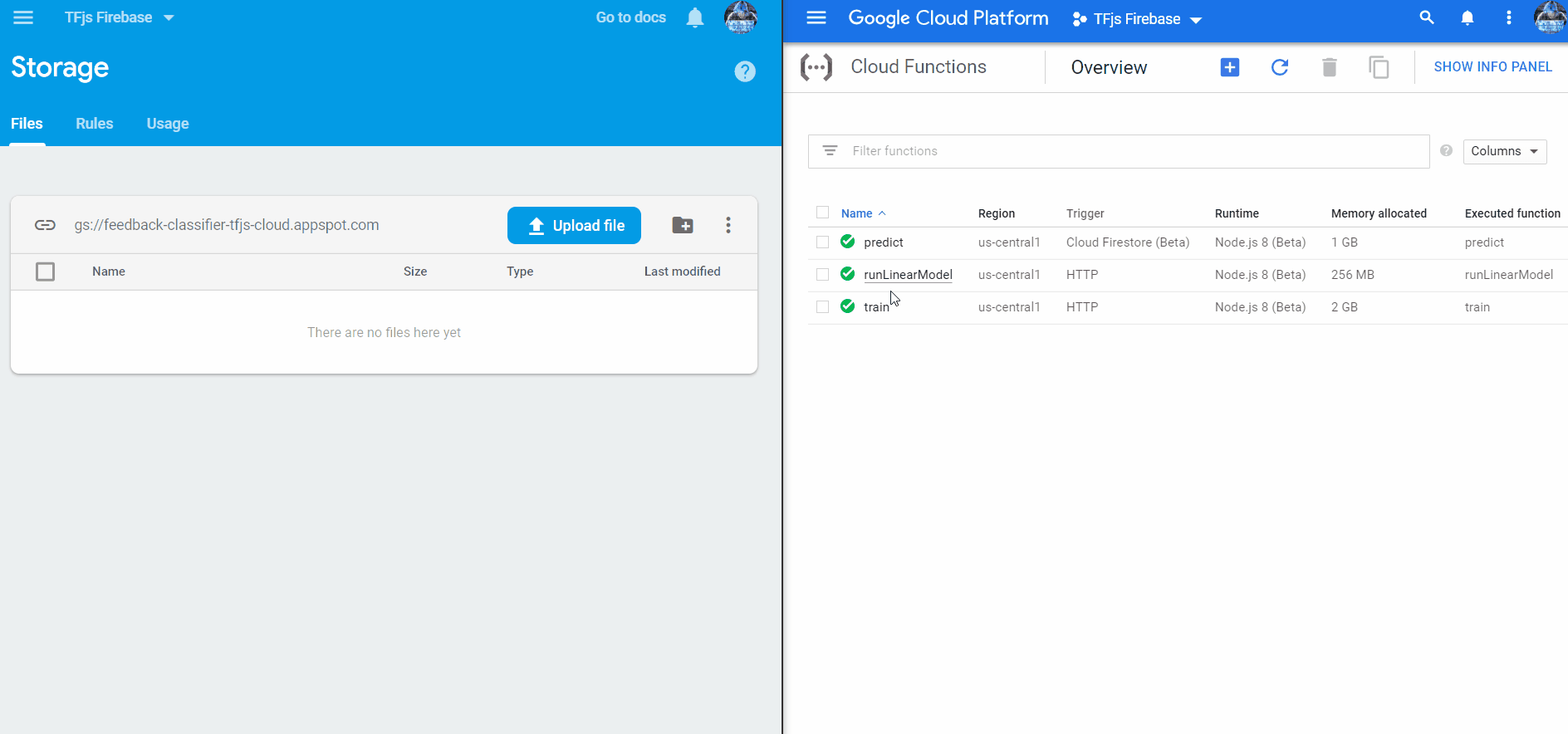This screenshot has width=1568, height=734.
Task: Open the Storage bucket overflow menu
Action: [x=728, y=225]
